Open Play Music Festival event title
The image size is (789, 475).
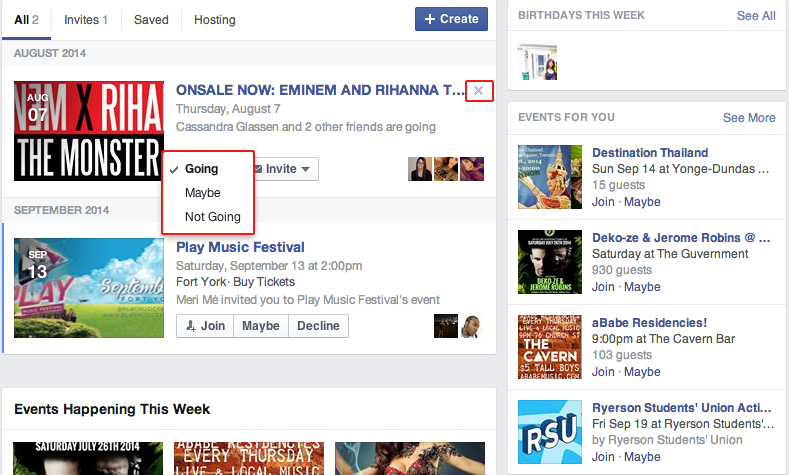click(x=240, y=247)
